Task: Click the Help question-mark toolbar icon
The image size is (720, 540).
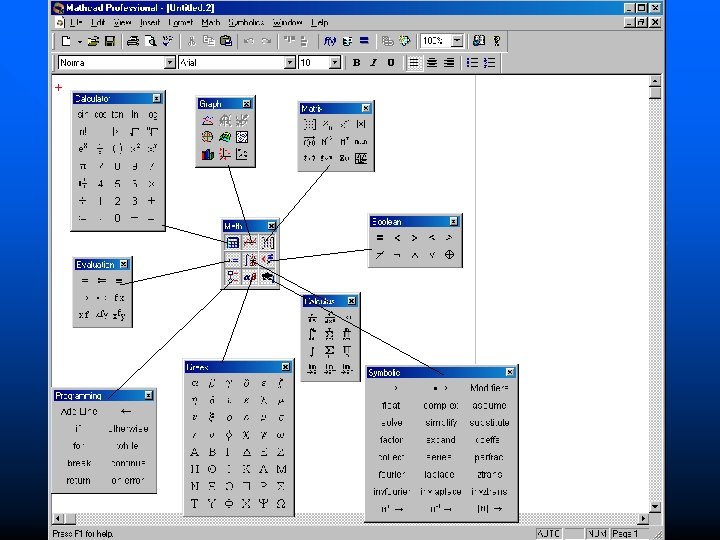Action: click(496, 41)
